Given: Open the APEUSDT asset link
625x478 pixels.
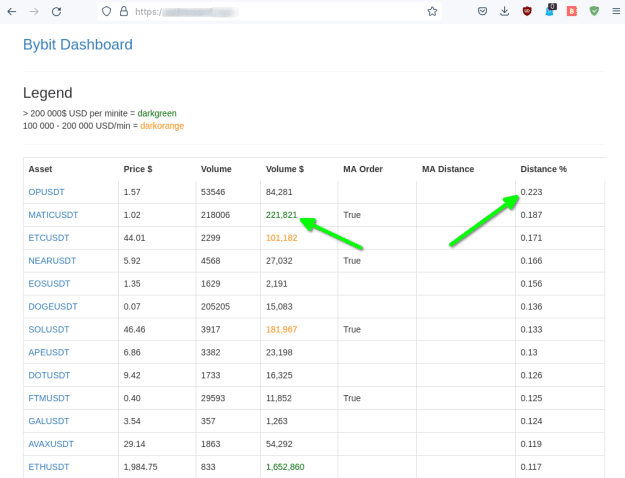Looking at the screenshot, I should [x=49, y=352].
